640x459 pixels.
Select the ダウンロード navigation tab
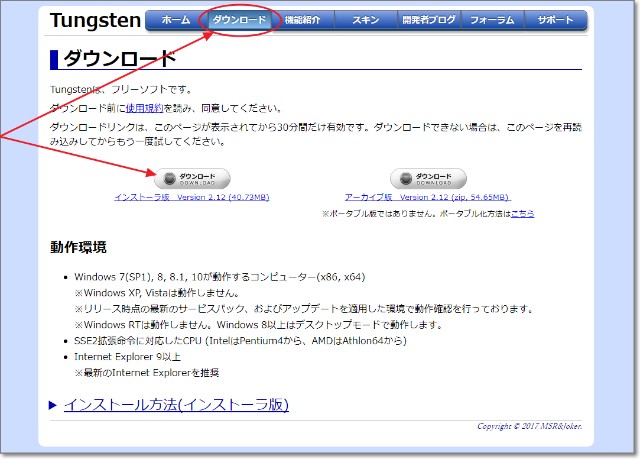pyautogui.click(x=240, y=20)
